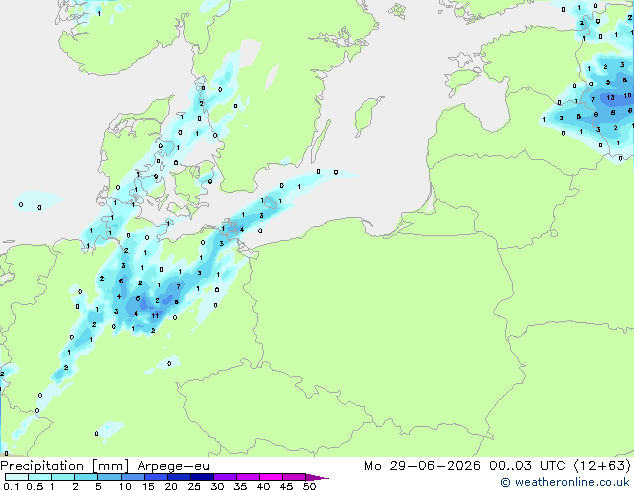634x490 pixels.
Task: Click the 'Precipitation [mm]' title text
Action: coord(65,466)
